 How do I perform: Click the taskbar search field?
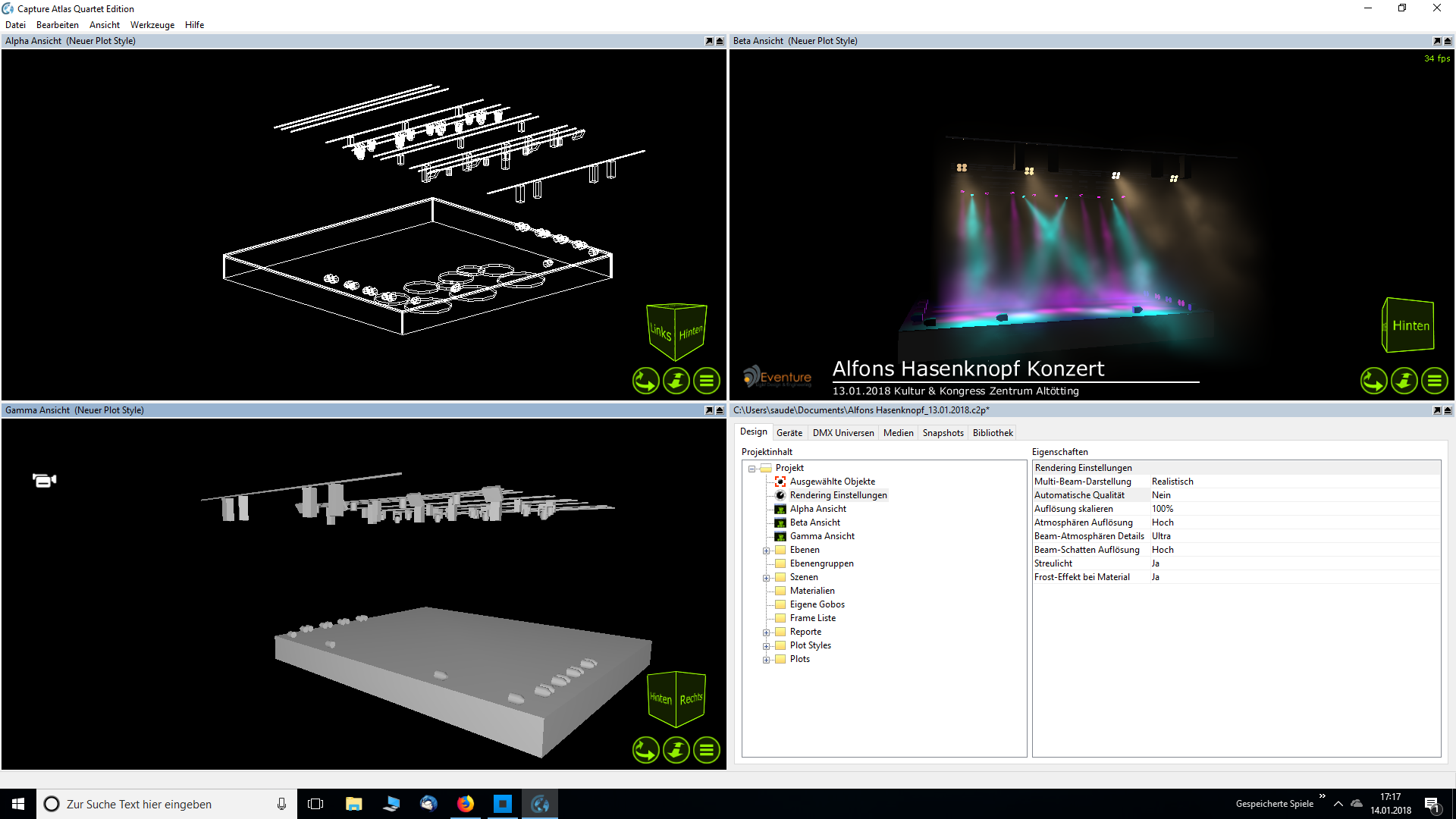pyautogui.click(x=167, y=804)
